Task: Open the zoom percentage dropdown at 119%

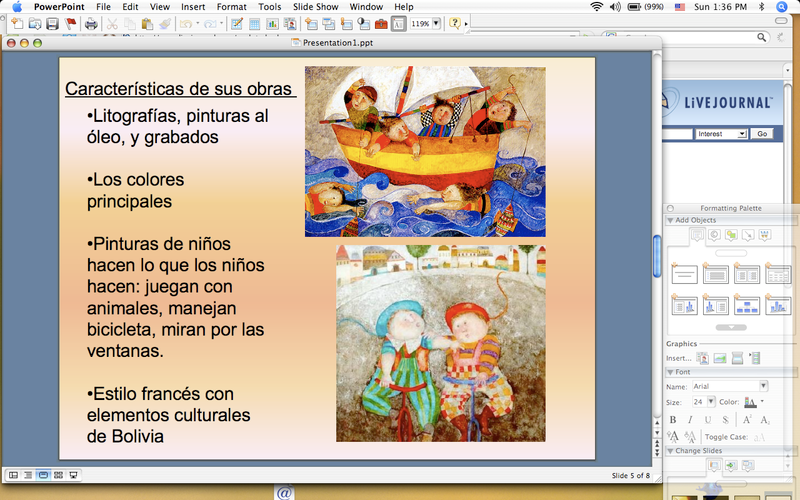Action: (x=436, y=23)
